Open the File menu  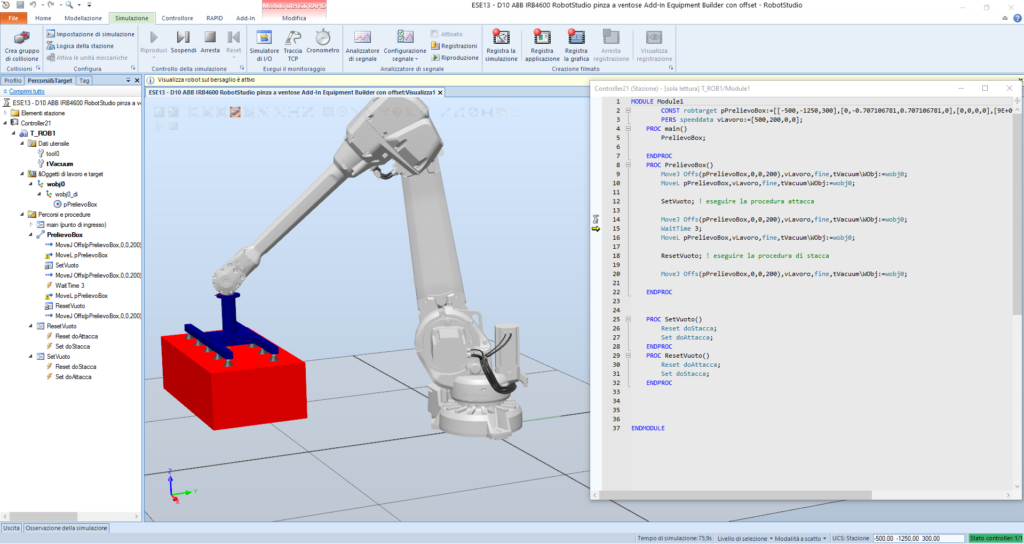coord(13,18)
